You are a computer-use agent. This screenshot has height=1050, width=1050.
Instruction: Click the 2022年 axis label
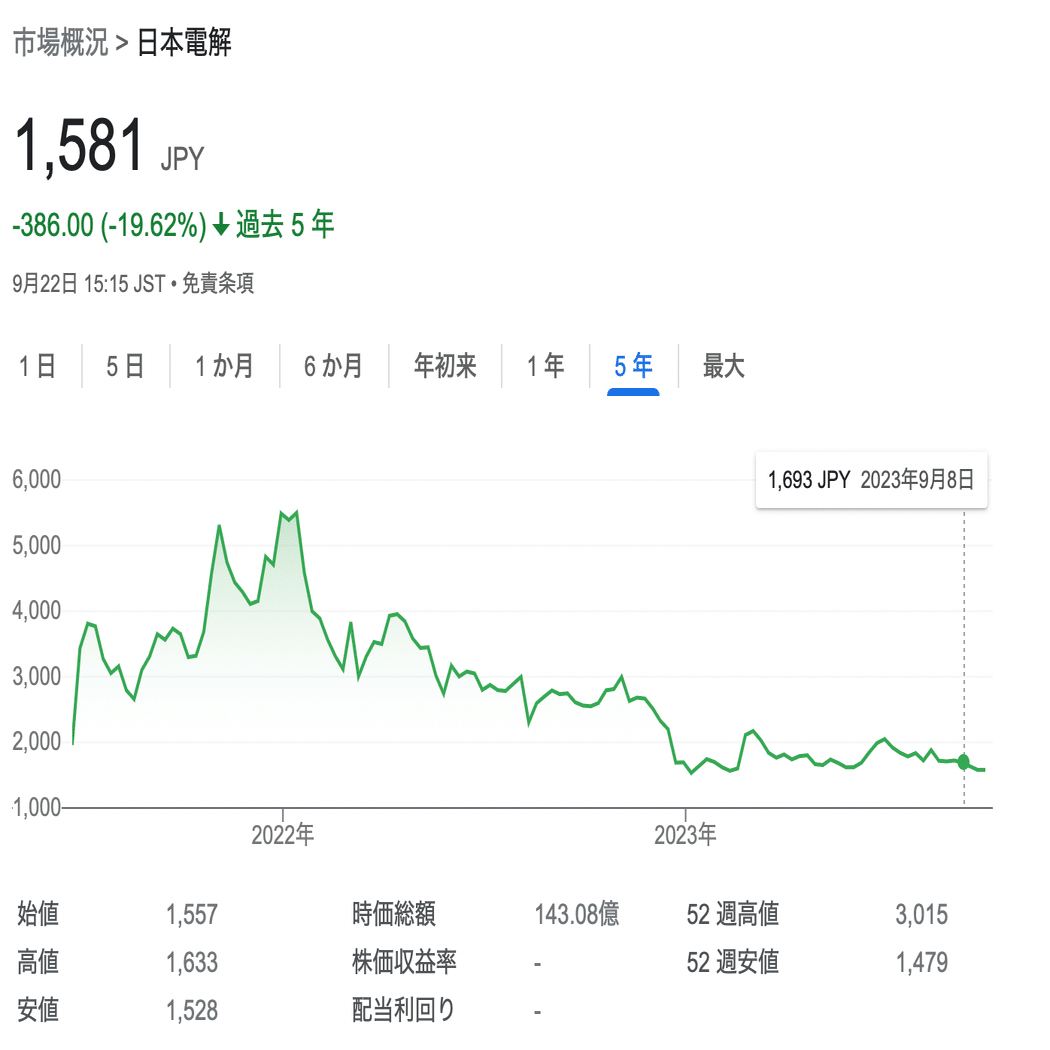pos(283,835)
